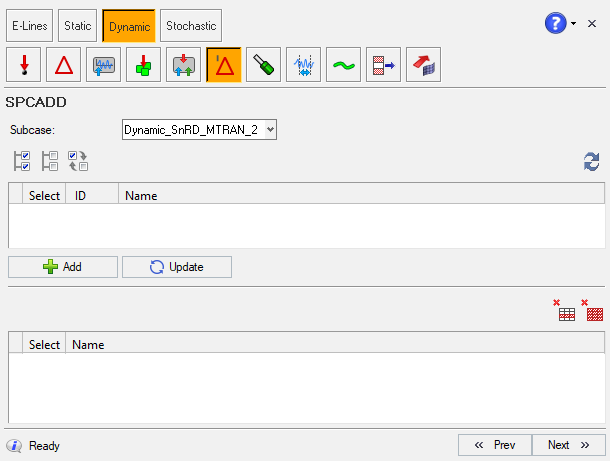This screenshot has height=461, width=610.
Task: Sort the upper table by Select column
Action: point(44,195)
